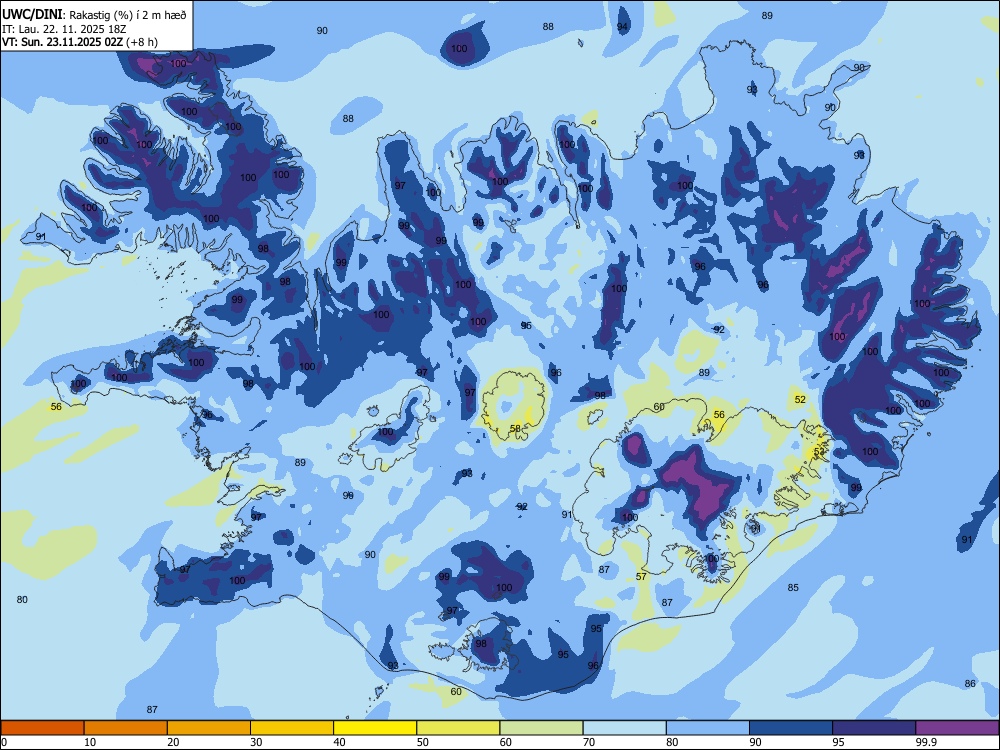
Task: Click the 70–80 pale blue legend swatch
Action: (624, 728)
